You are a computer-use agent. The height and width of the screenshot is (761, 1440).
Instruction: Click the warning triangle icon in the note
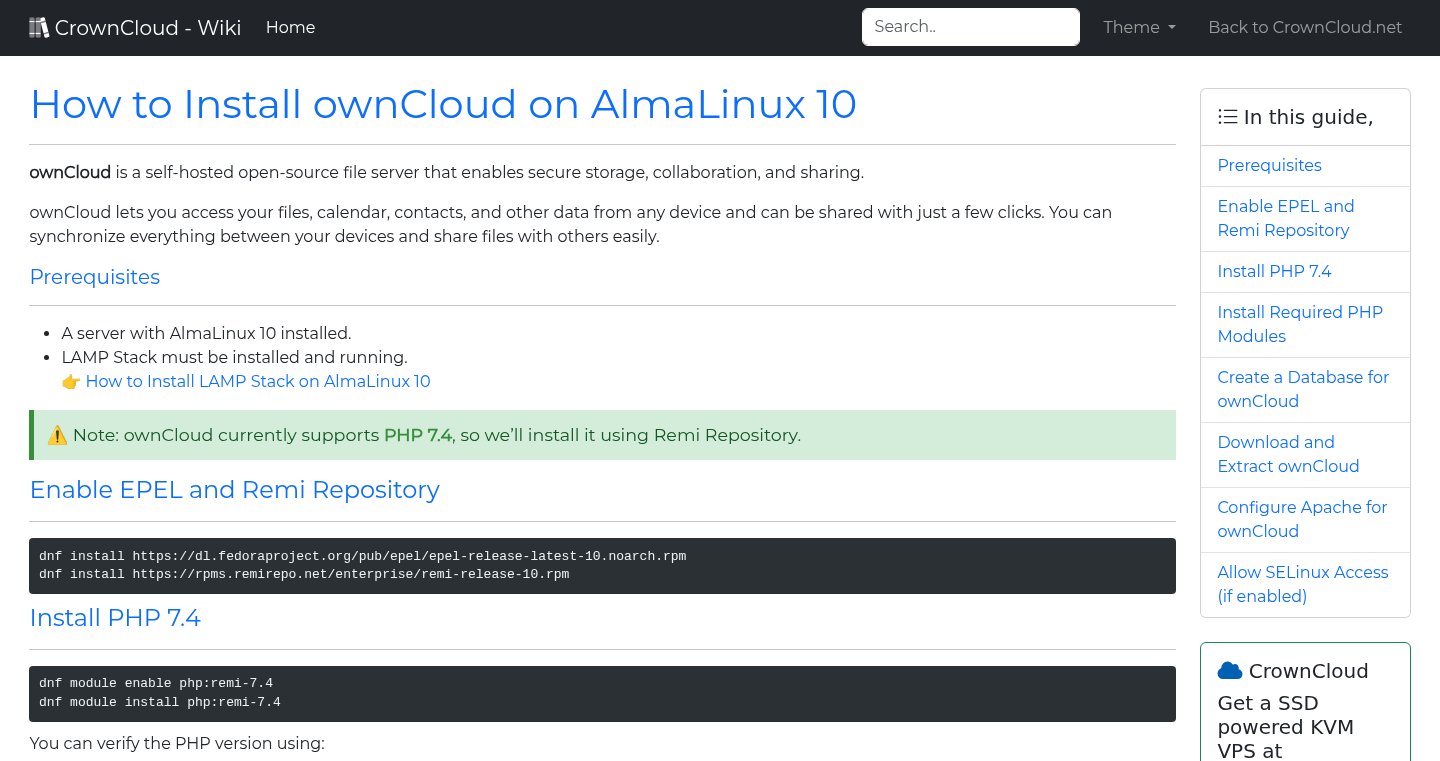click(57, 434)
